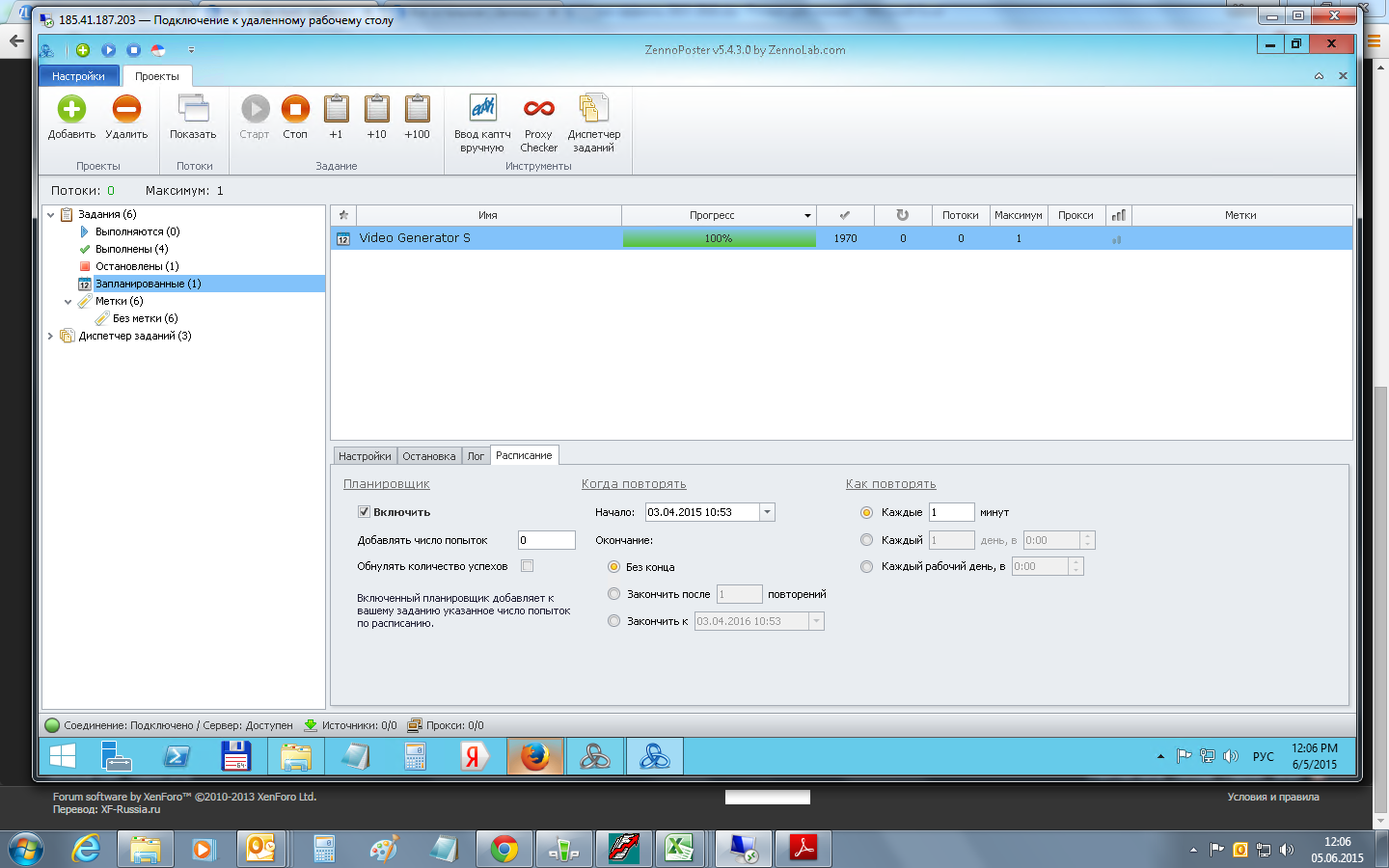1389x868 pixels.
Task: Click the blue stop quick-access icon in title bar
Action: (133, 50)
